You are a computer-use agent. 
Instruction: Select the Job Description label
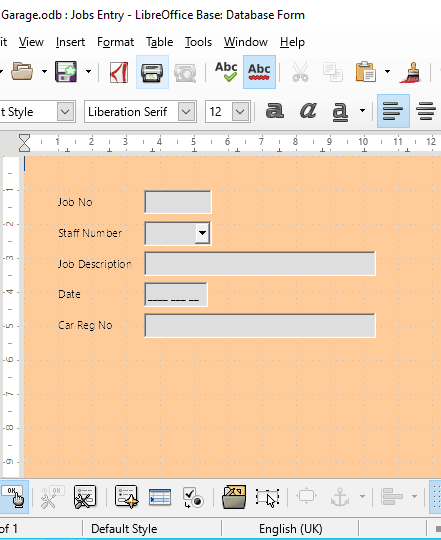[95, 264]
